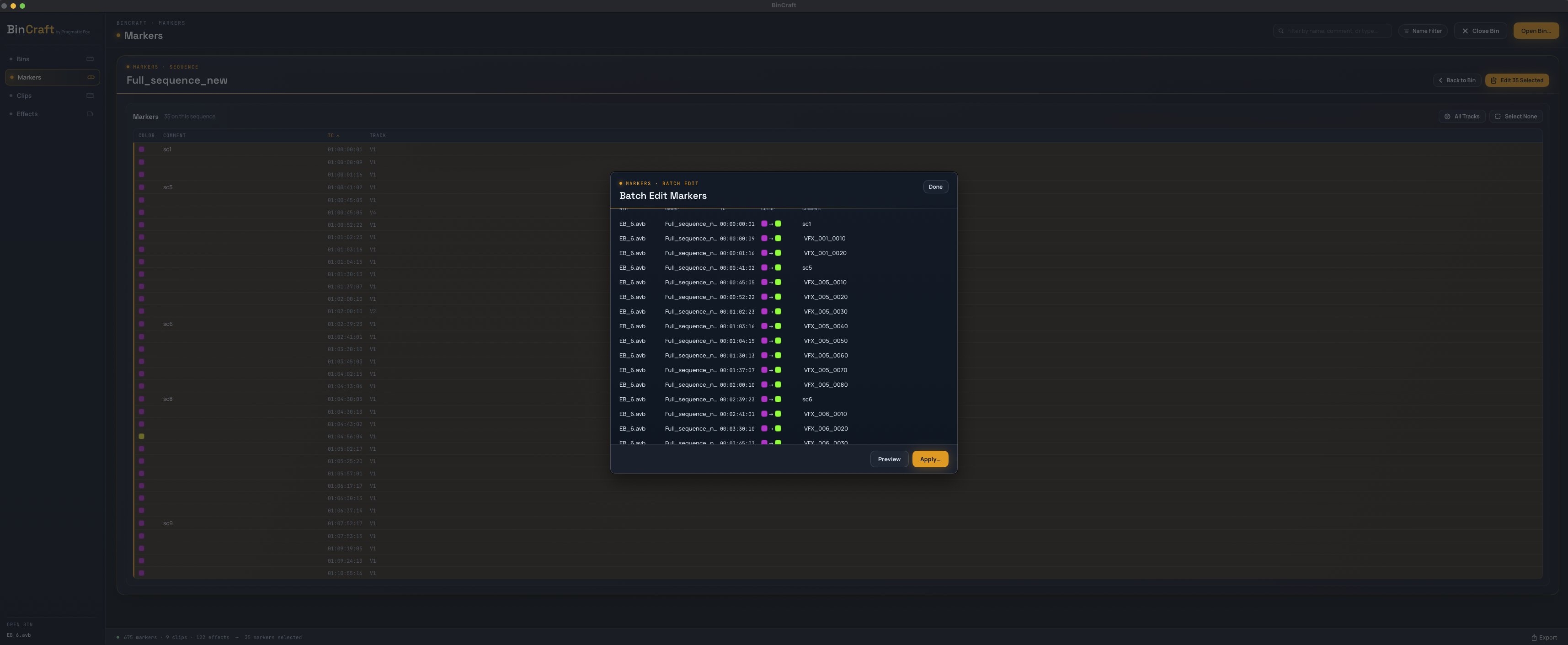Click the VFX_005_0080 comment in dialog
Viewport: 1568px width, 645px height.
[x=826, y=384]
